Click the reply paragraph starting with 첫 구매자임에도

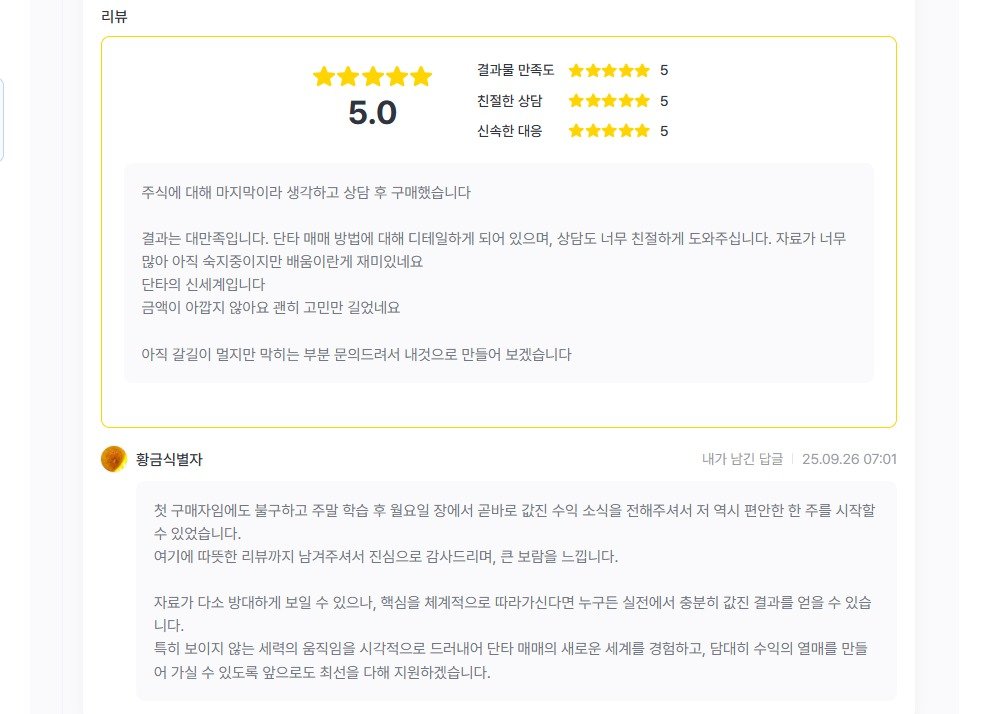click(514, 521)
